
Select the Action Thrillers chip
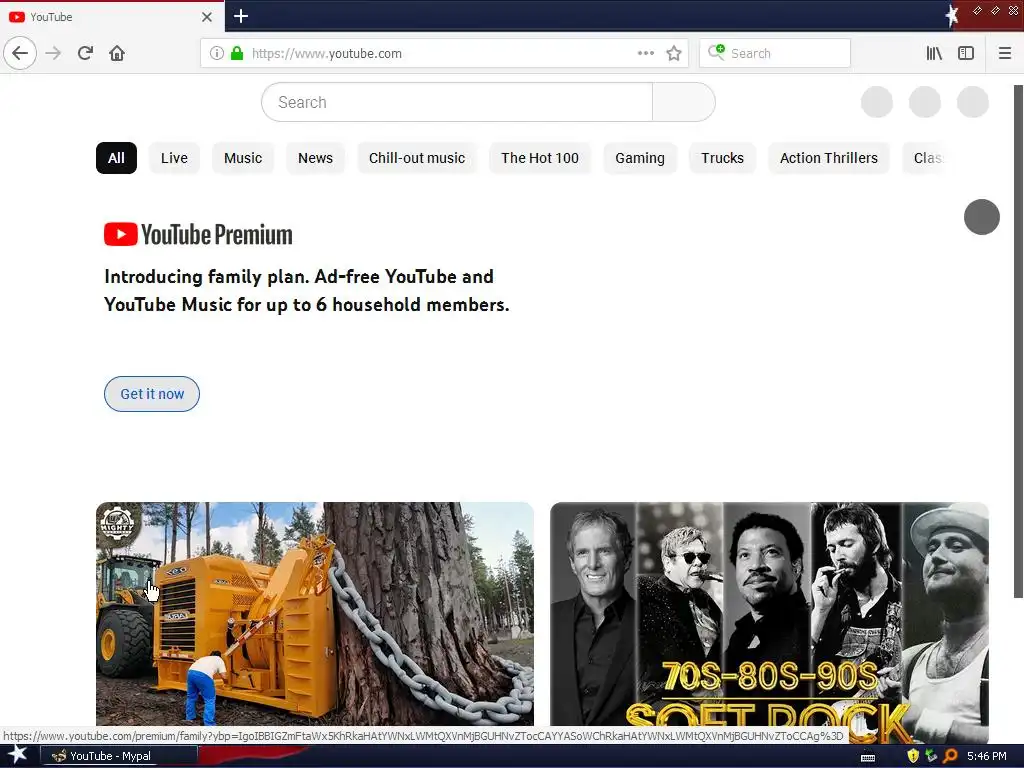(x=829, y=158)
